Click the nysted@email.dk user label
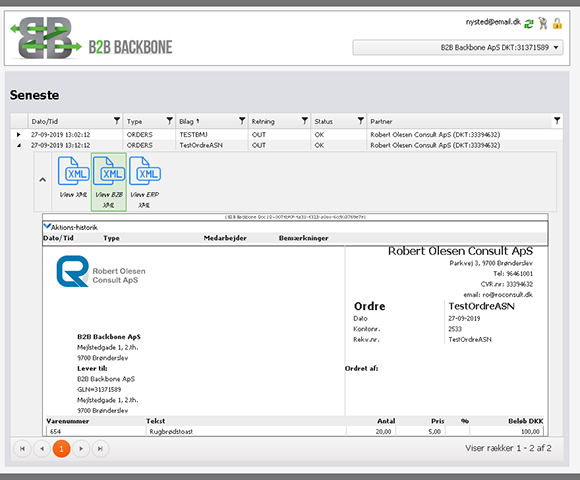 click(493, 22)
